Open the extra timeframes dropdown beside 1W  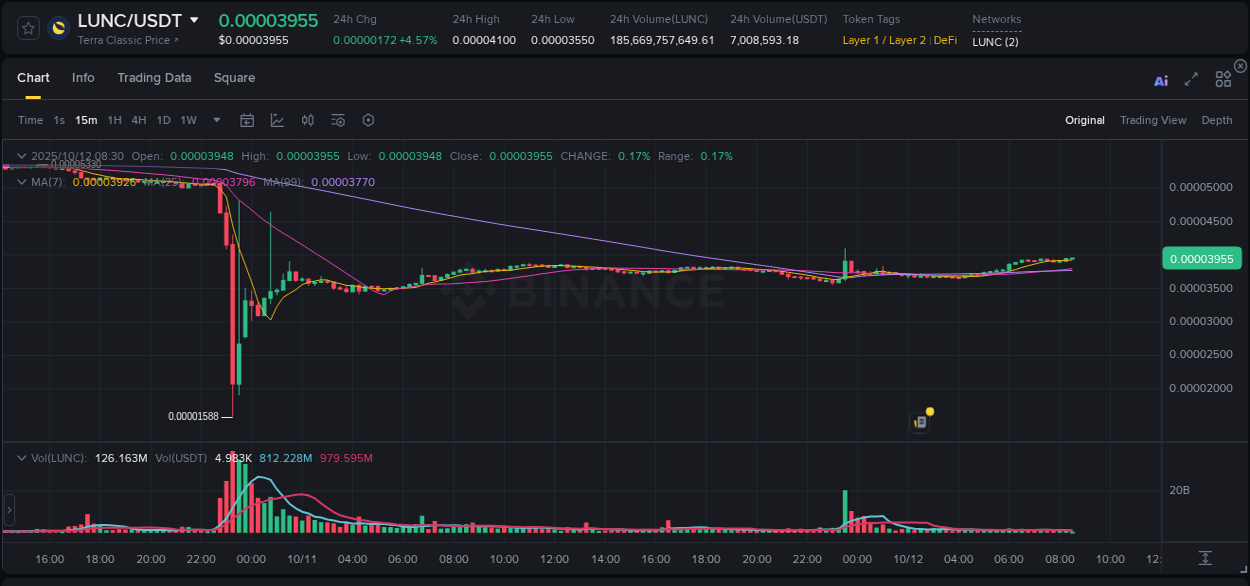215,120
